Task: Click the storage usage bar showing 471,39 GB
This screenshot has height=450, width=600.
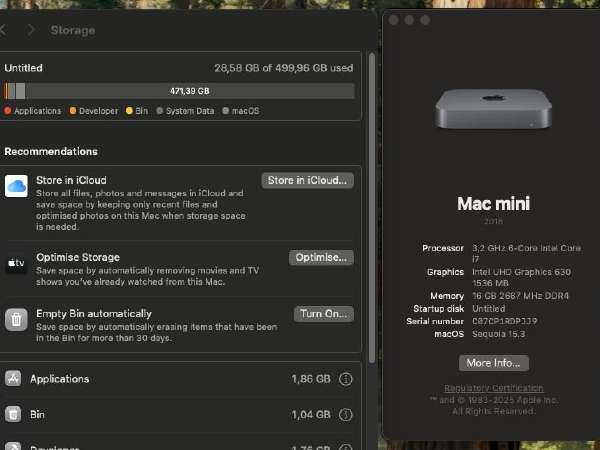Action: pyautogui.click(x=179, y=91)
